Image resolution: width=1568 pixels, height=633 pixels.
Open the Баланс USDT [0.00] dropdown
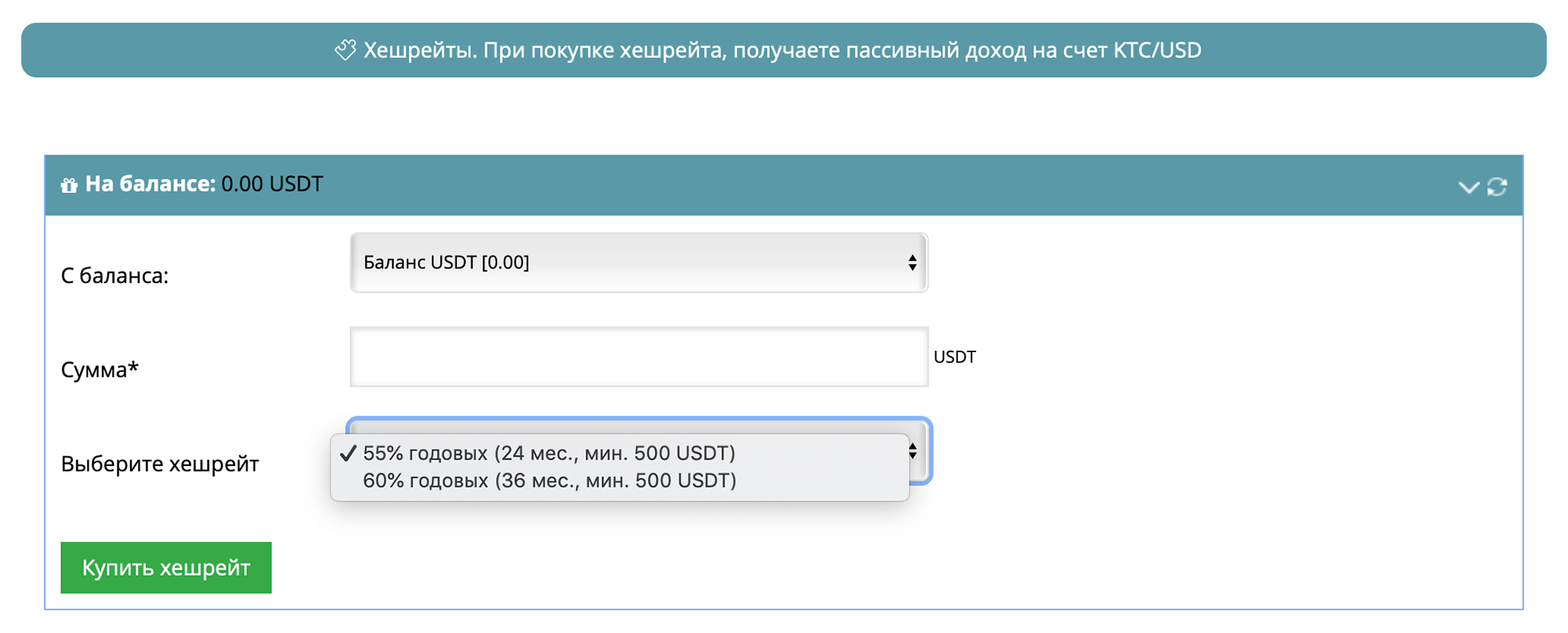[x=639, y=263]
